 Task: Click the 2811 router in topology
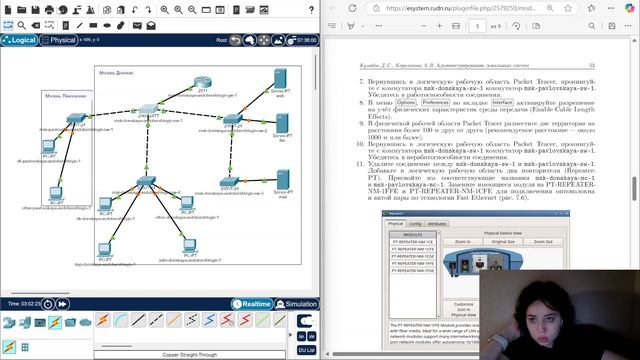click(202, 82)
